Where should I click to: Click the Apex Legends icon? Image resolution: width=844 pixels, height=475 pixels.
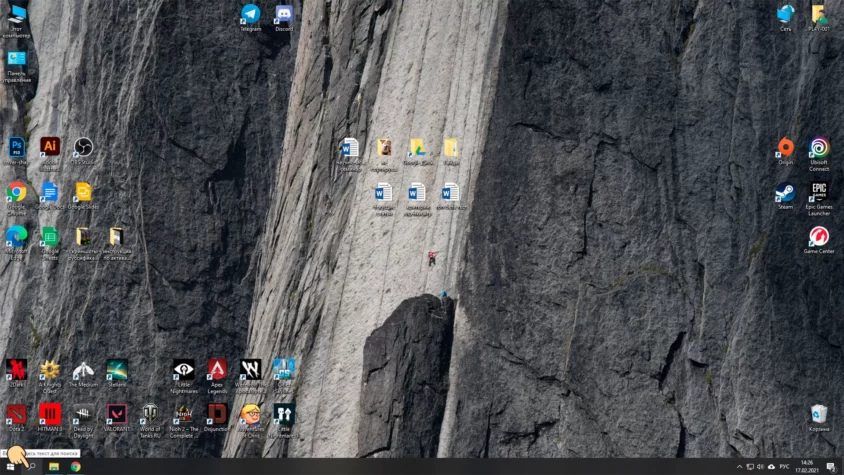217,370
